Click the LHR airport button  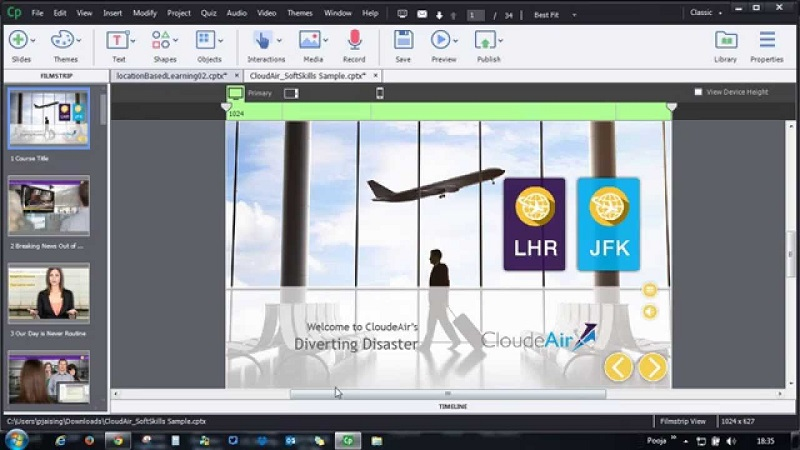tap(534, 224)
